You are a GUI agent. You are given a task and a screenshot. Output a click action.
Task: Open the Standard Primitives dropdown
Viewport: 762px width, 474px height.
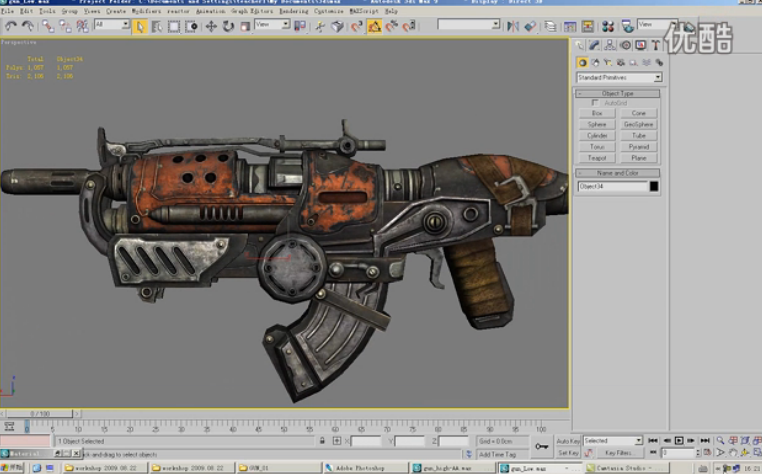[x=619, y=77]
